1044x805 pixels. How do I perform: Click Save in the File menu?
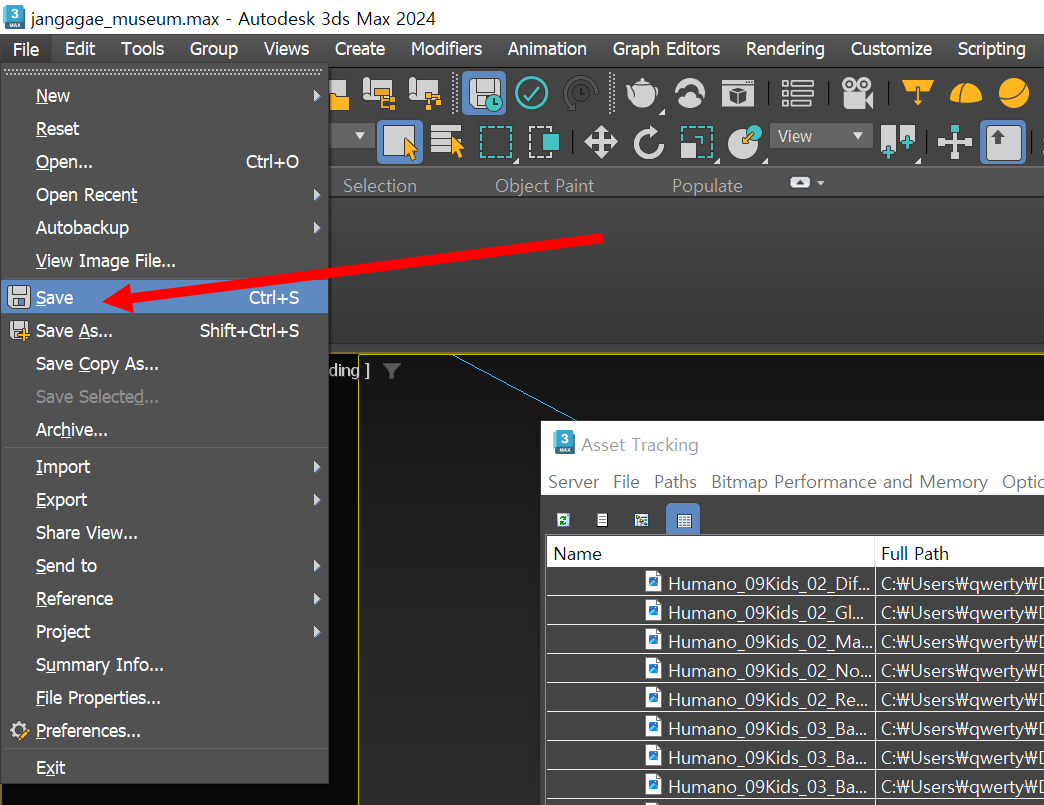click(x=165, y=297)
